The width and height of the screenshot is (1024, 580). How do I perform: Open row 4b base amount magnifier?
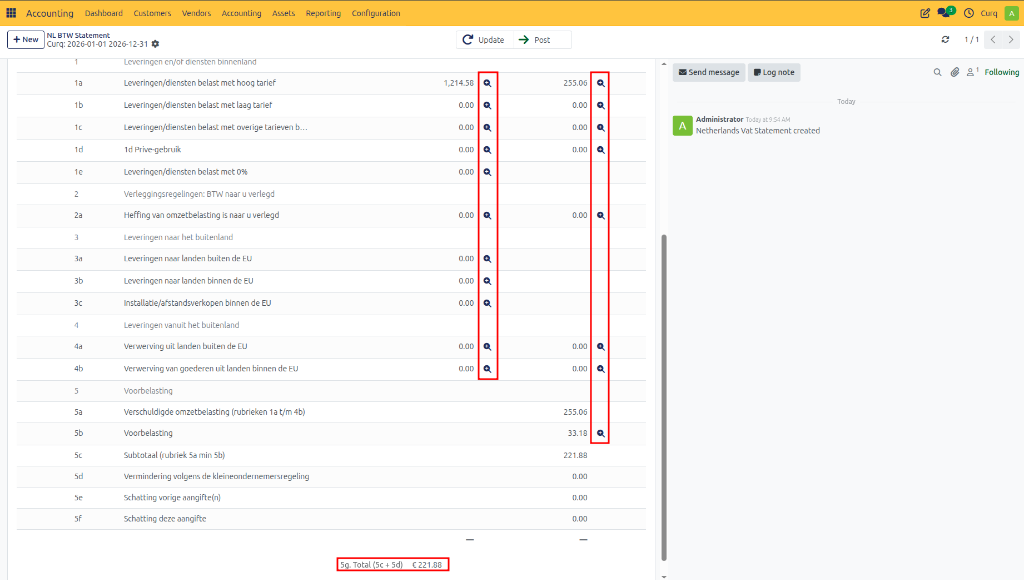point(487,368)
